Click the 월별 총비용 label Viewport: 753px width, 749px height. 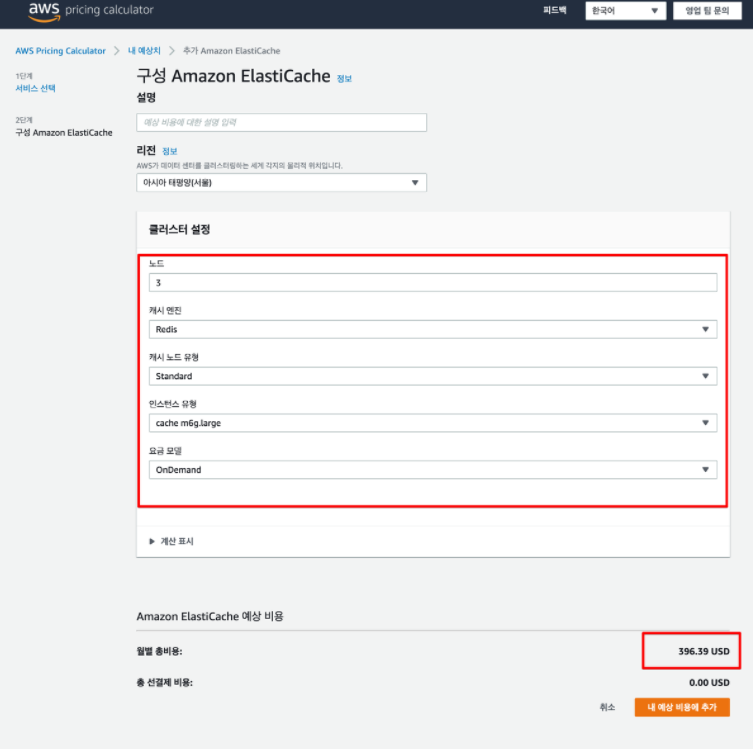click(x=159, y=652)
